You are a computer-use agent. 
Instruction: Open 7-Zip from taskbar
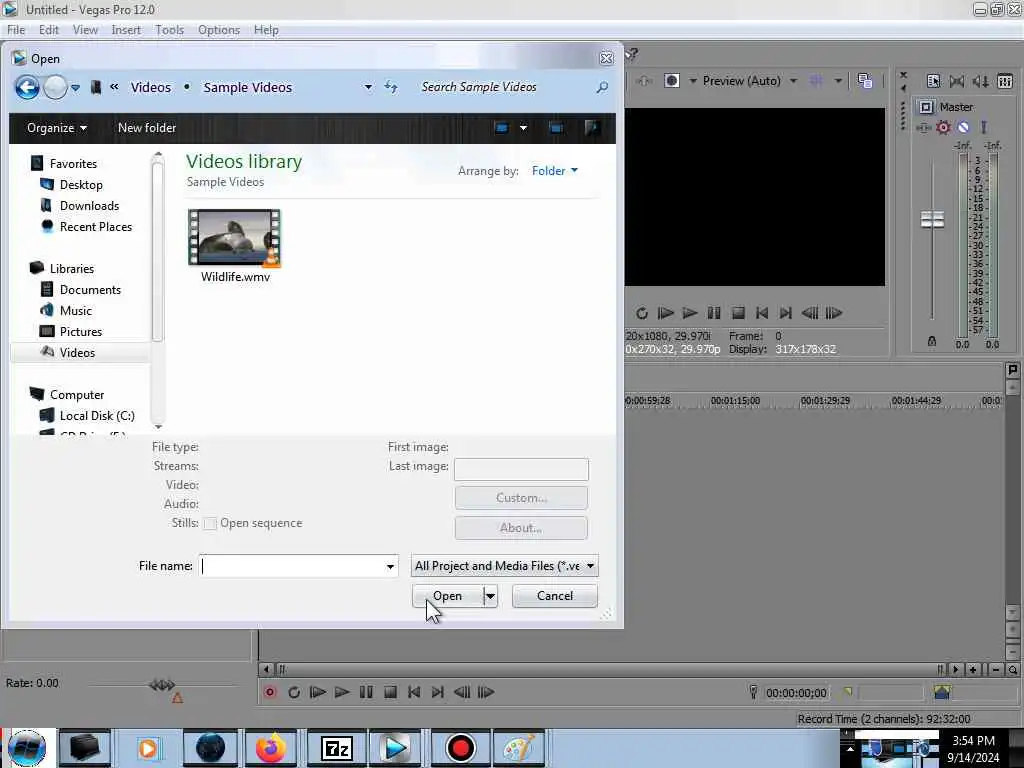click(x=337, y=748)
